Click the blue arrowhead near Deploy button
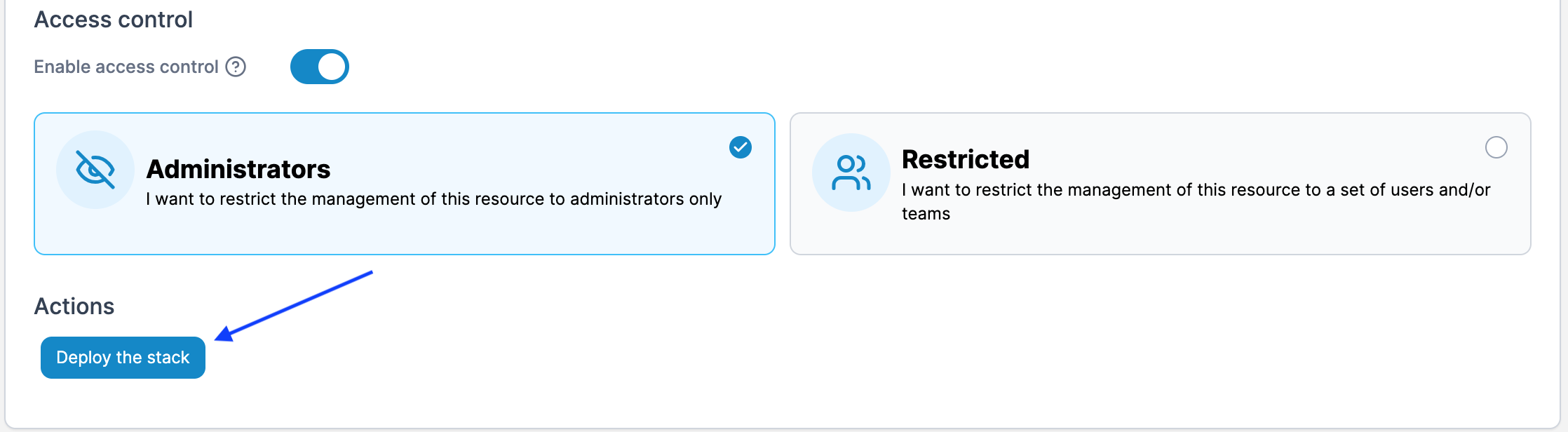Viewport: 1568px width, 432px height. 224,334
